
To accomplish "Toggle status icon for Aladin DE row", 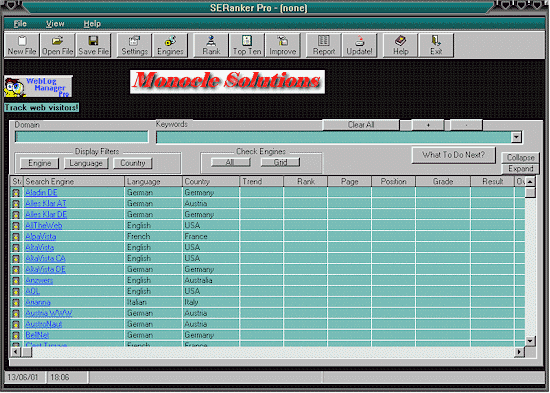I will tap(16, 193).
